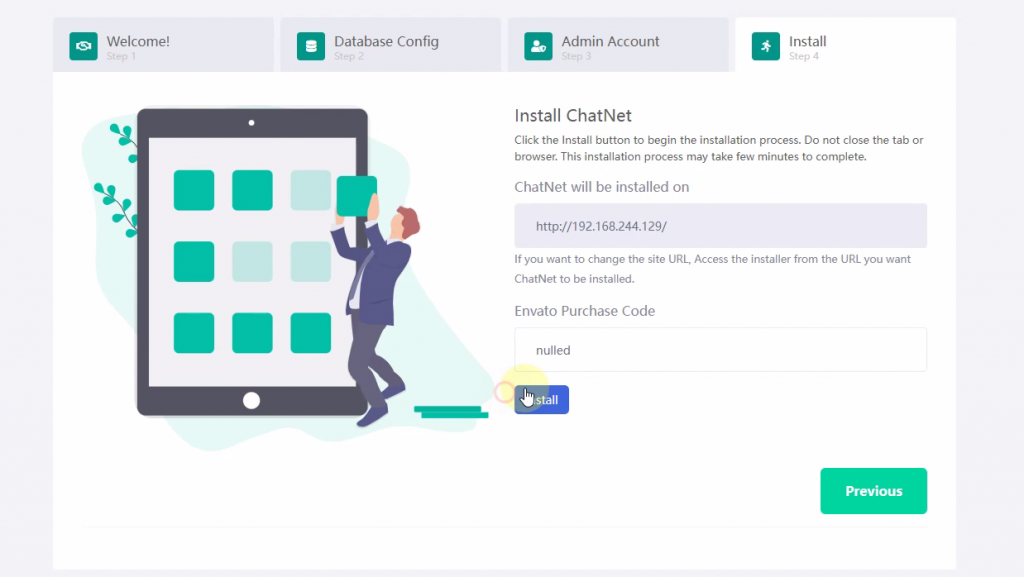The width and height of the screenshot is (1024, 577).
Task: Click the Welcome handshake icon
Action: pos(84,46)
